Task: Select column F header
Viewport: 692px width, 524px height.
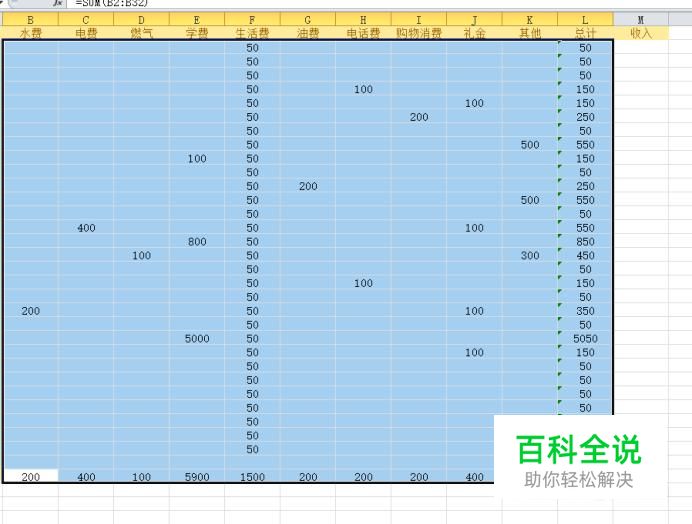Action: tap(252, 19)
